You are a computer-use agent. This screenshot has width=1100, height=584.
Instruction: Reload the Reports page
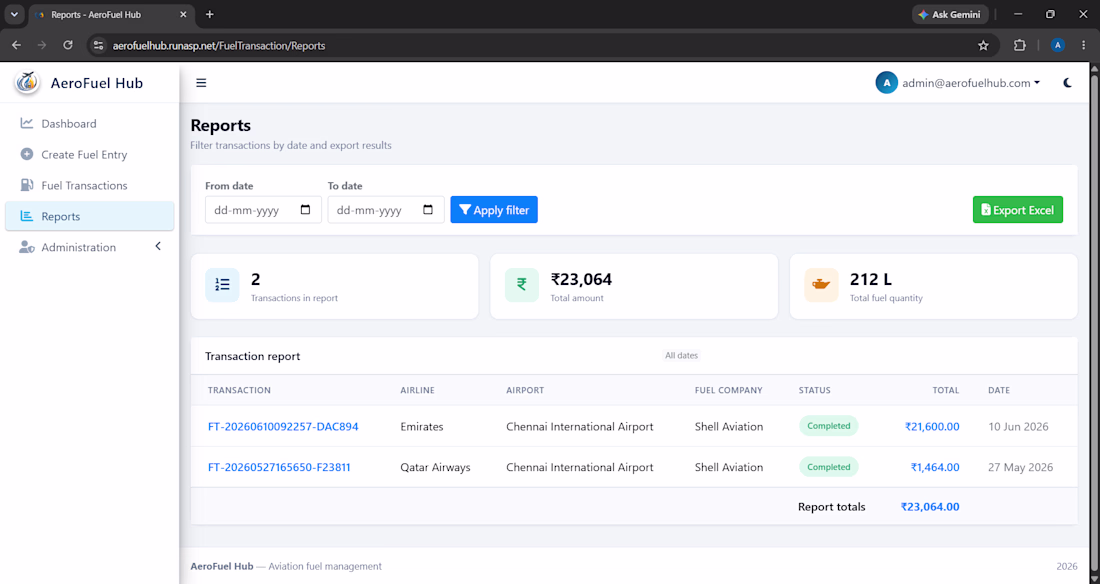tap(68, 46)
